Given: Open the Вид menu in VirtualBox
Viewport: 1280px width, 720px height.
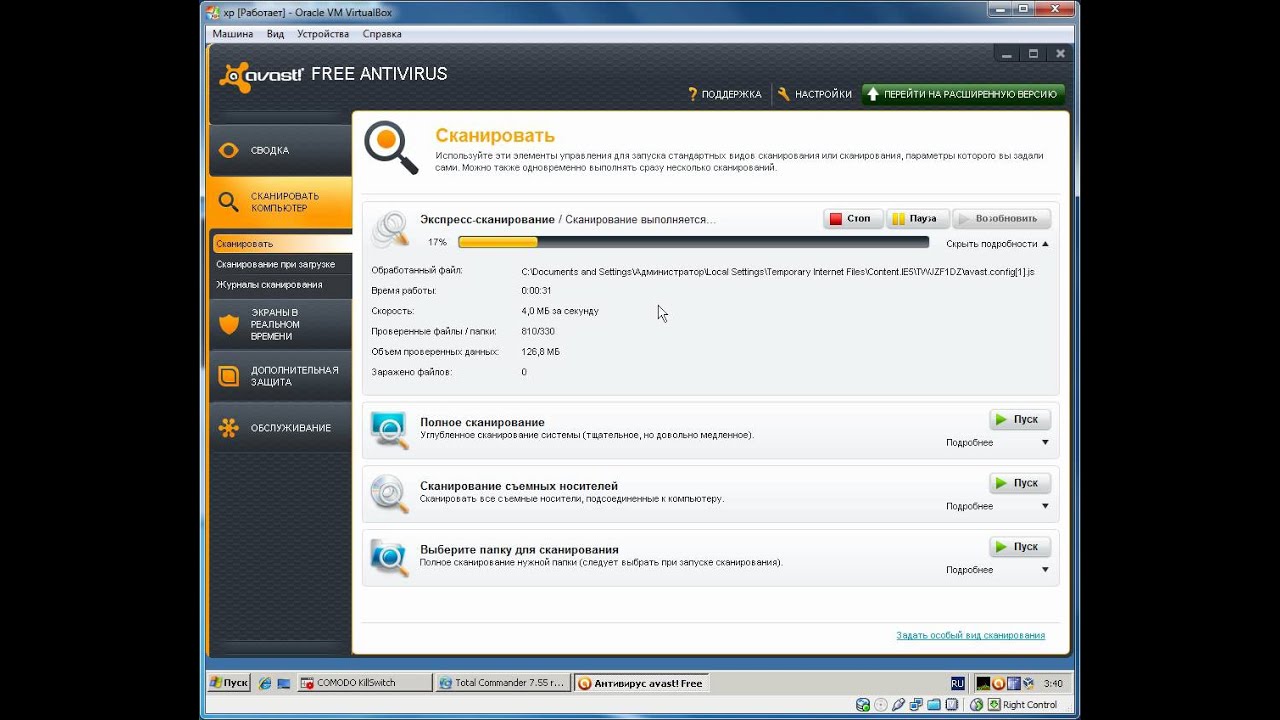Looking at the screenshot, I should point(276,34).
